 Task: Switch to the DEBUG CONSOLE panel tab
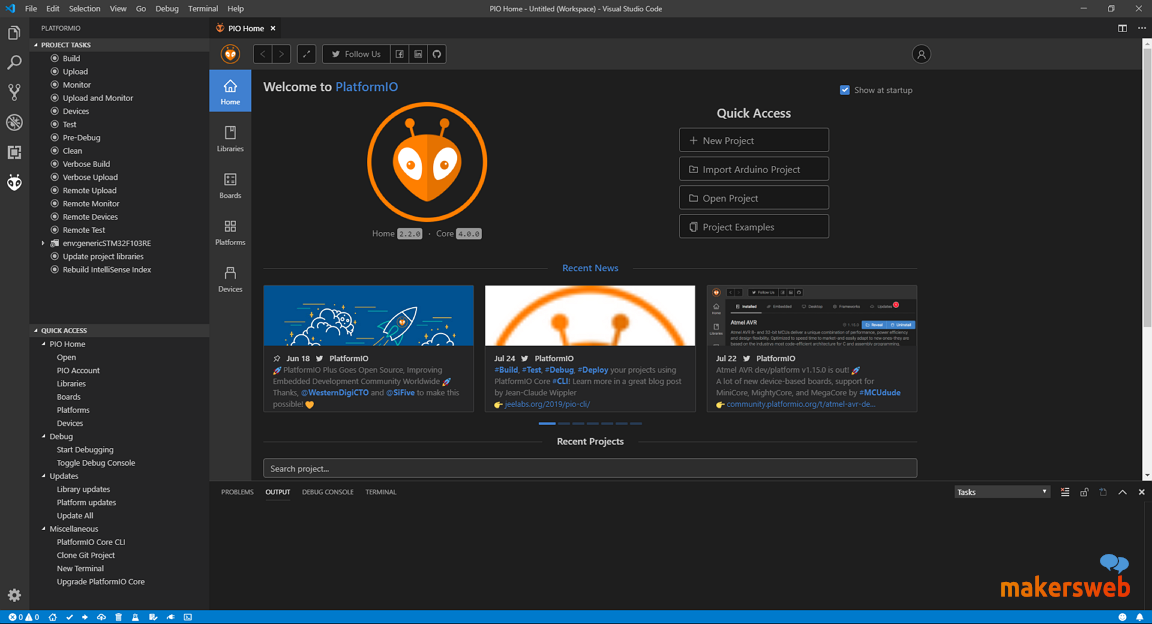[x=328, y=492]
